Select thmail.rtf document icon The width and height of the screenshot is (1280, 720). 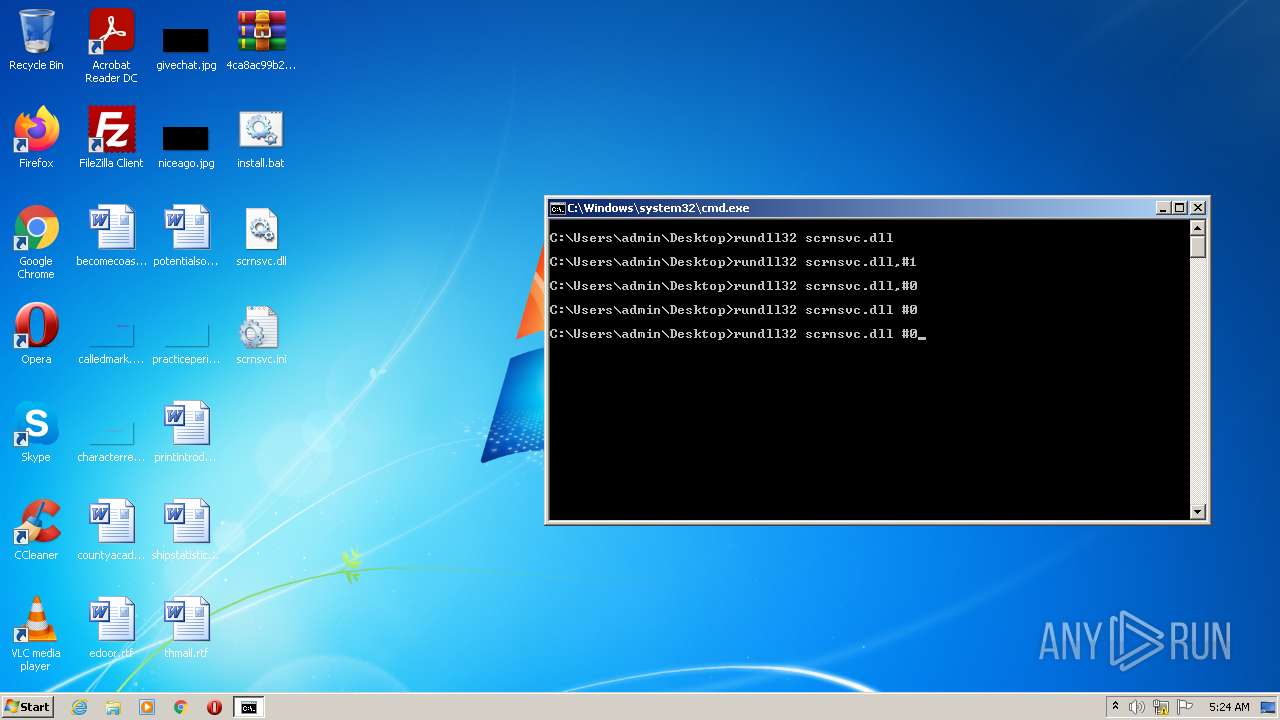[186, 628]
